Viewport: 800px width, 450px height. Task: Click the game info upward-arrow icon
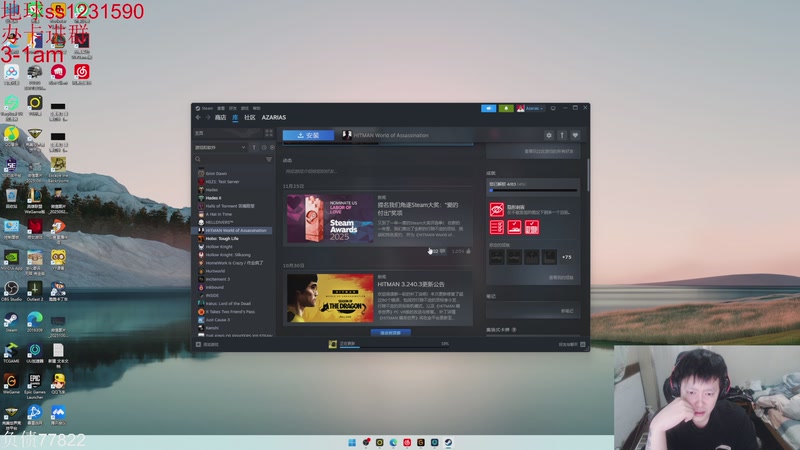click(x=562, y=135)
